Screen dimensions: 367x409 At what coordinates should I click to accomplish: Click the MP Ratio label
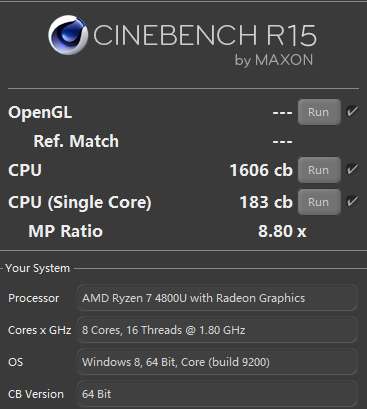tap(66, 231)
